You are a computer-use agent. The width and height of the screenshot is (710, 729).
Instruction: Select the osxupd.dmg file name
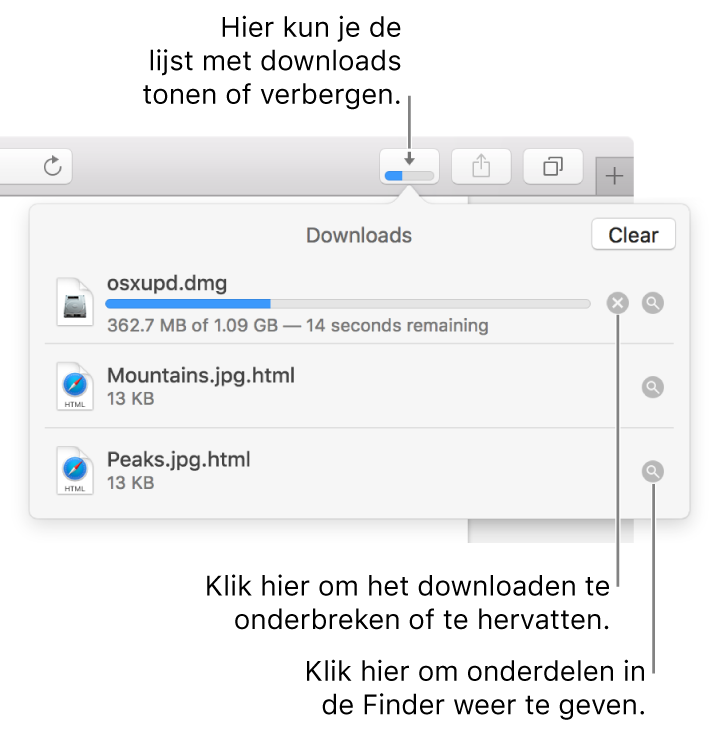(x=167, y=284)
